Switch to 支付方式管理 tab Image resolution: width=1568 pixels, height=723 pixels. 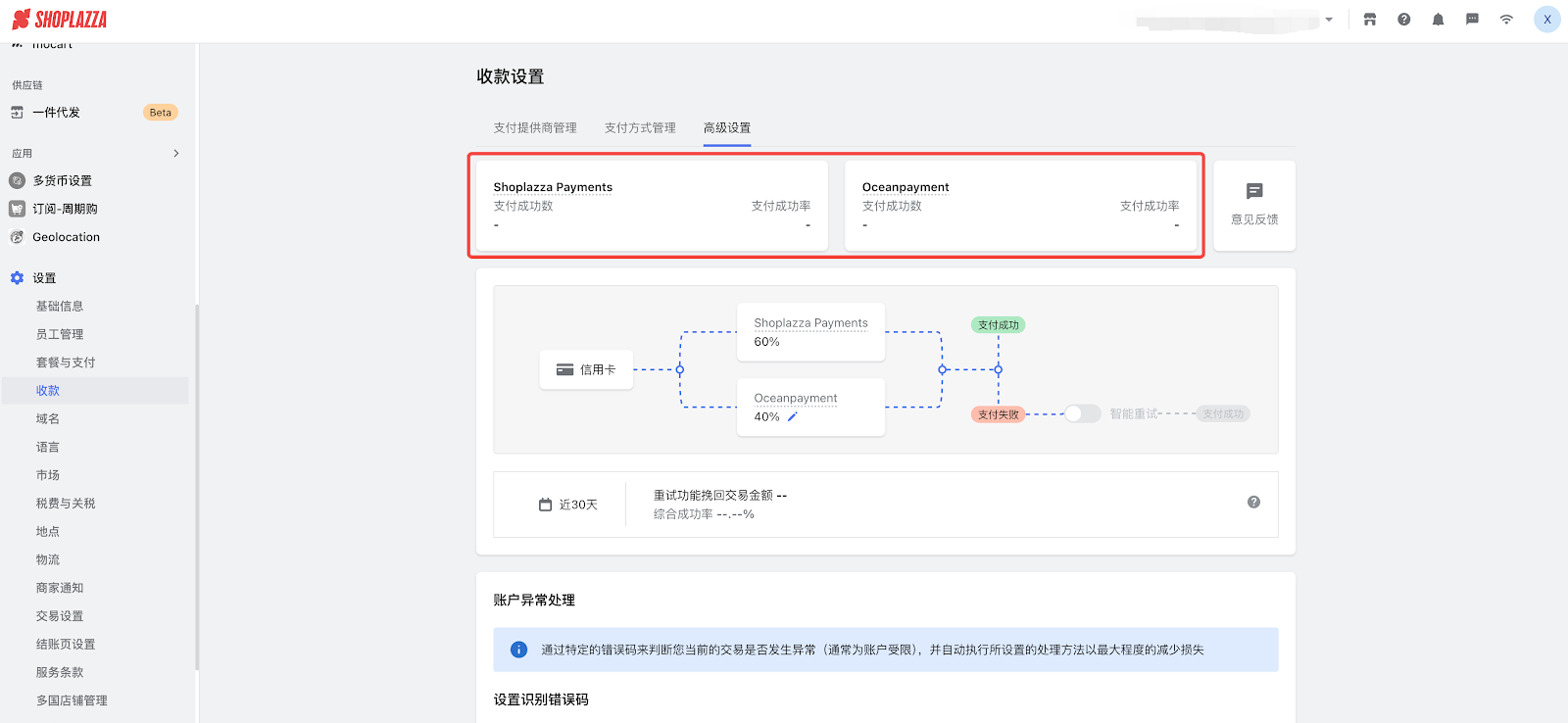coord(640,128)
